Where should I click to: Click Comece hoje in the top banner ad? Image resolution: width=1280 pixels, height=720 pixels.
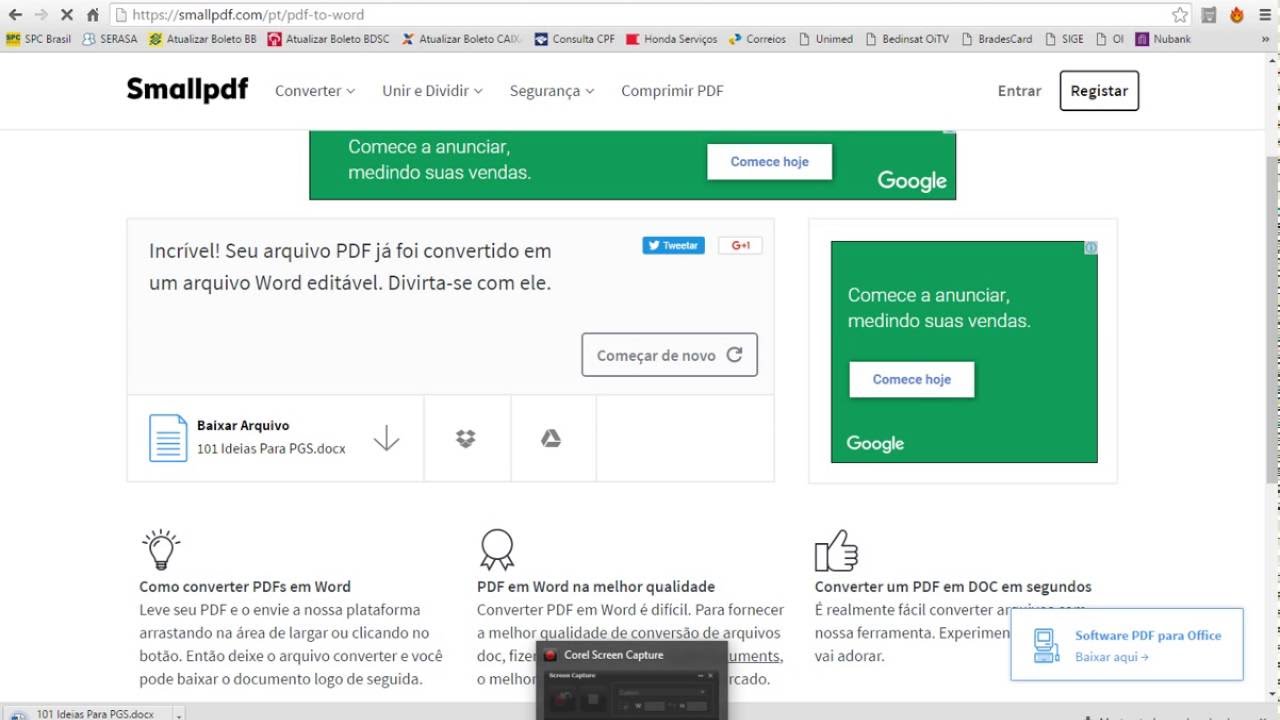pos(769,161)
